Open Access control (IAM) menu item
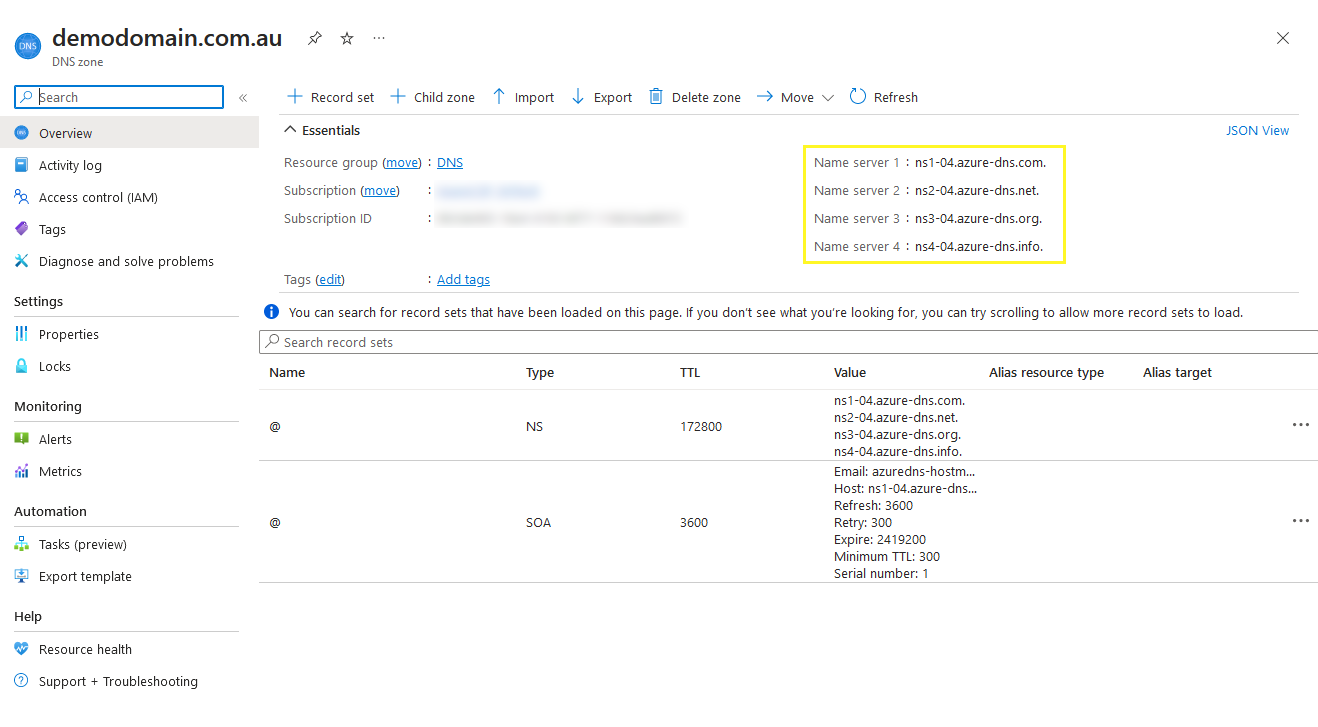This screenshot has width=1318, height=727. (98, 197)
